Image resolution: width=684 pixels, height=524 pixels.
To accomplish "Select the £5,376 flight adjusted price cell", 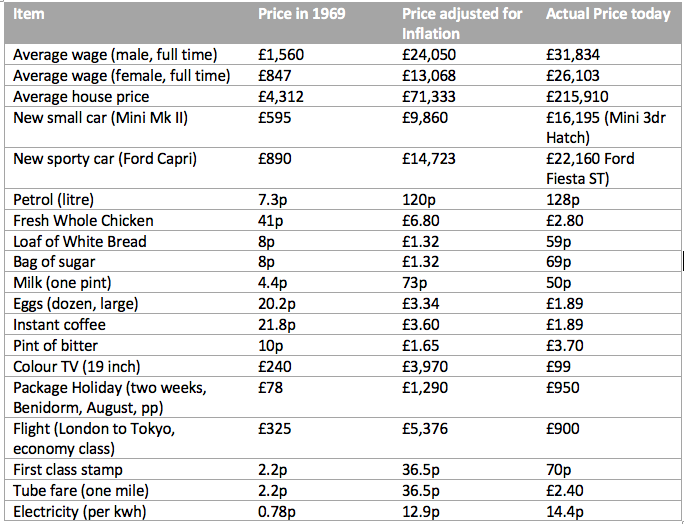I will pos(425,428).
